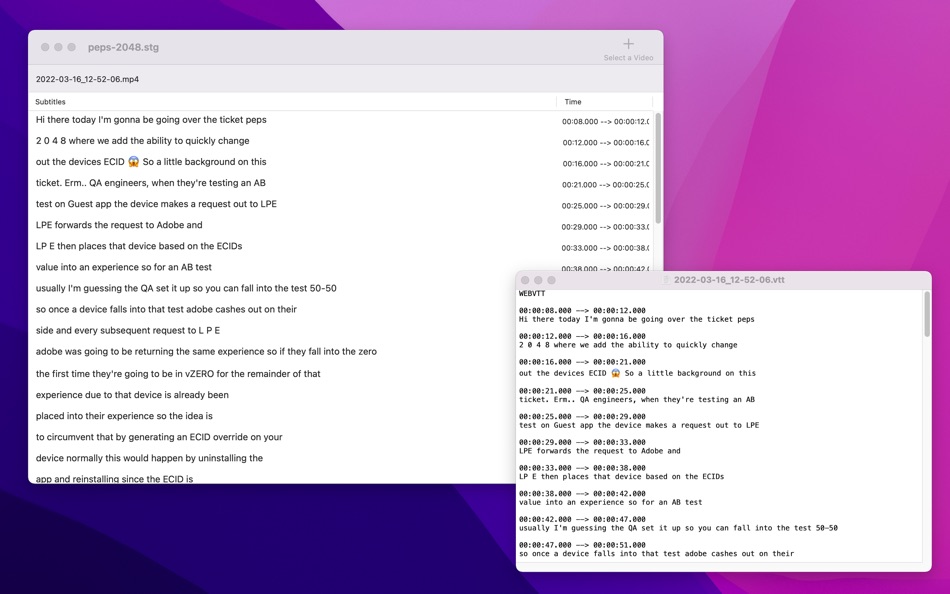Click timestamp 00:00:42.000 --> 00:00:47.000 in vtt window
The width and height of the screenshot is (950, 594).
pos(582,519)
